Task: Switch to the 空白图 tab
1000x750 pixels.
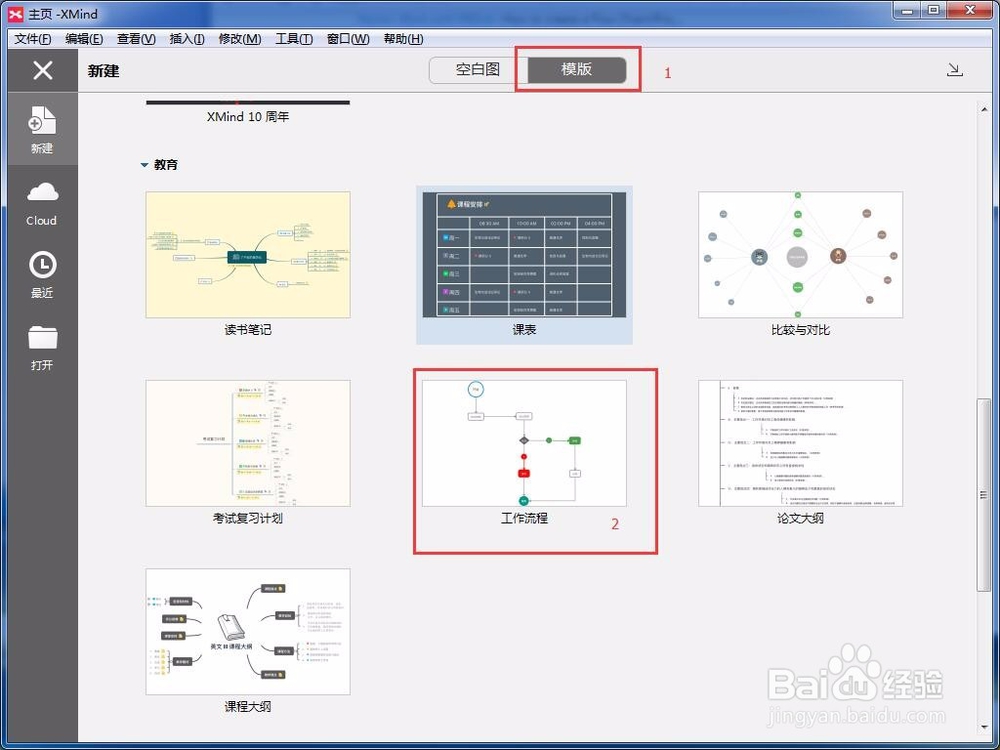Action: 478,70
